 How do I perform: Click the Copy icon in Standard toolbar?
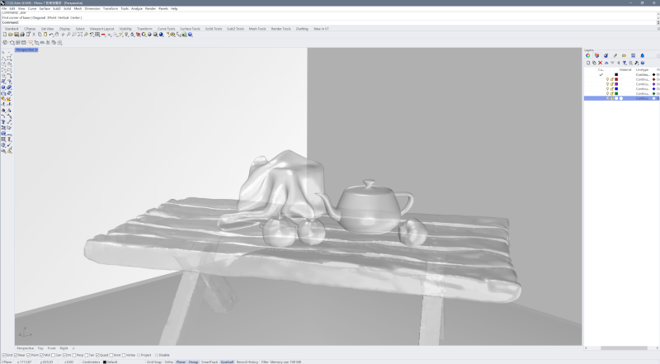[40, 35]
